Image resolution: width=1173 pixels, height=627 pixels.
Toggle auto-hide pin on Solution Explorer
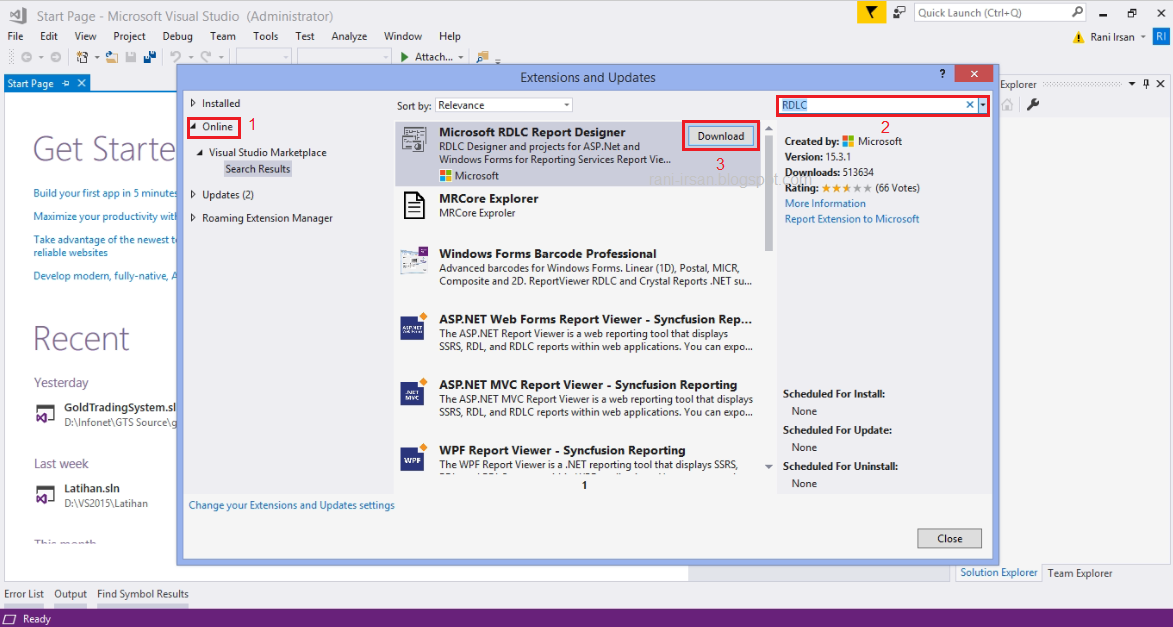point(1146,84)
